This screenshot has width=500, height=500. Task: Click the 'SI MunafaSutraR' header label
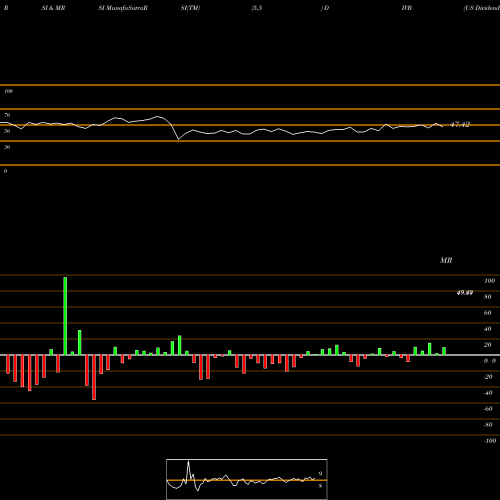[x=123, y=8]
